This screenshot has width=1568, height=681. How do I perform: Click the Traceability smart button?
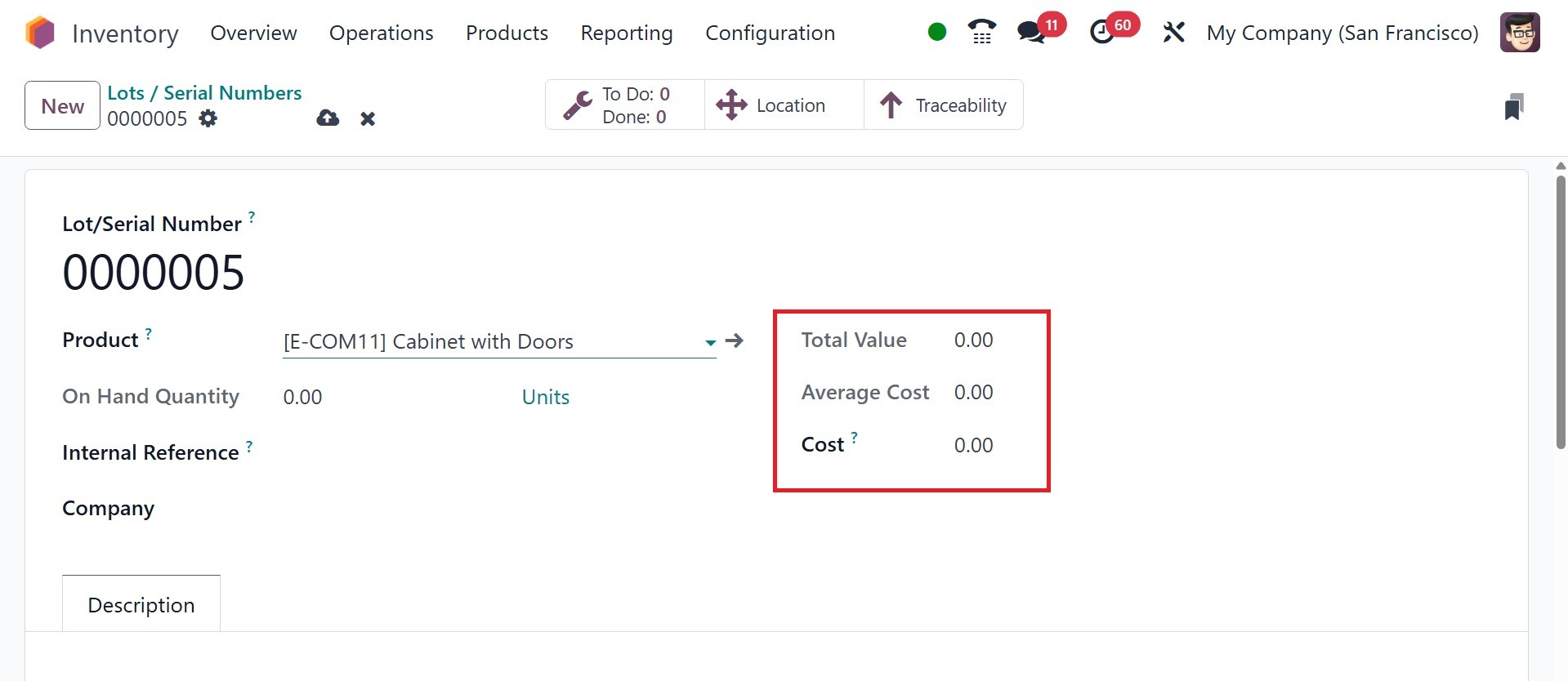943,105
